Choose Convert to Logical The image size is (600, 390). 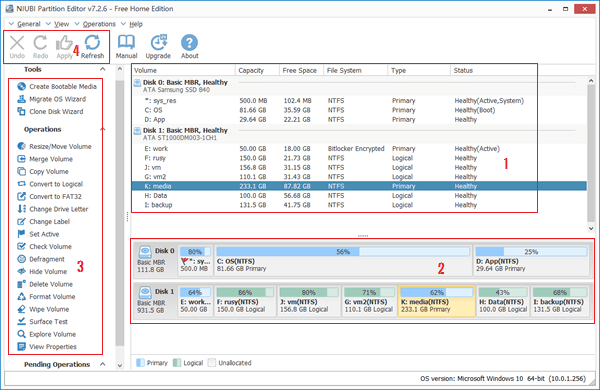tap(50, 184)
